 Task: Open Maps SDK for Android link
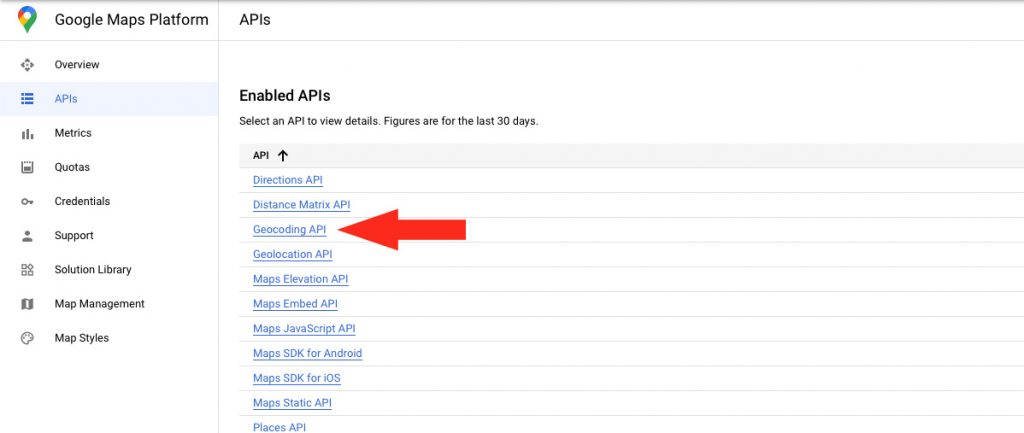click(x=308, y=353)
